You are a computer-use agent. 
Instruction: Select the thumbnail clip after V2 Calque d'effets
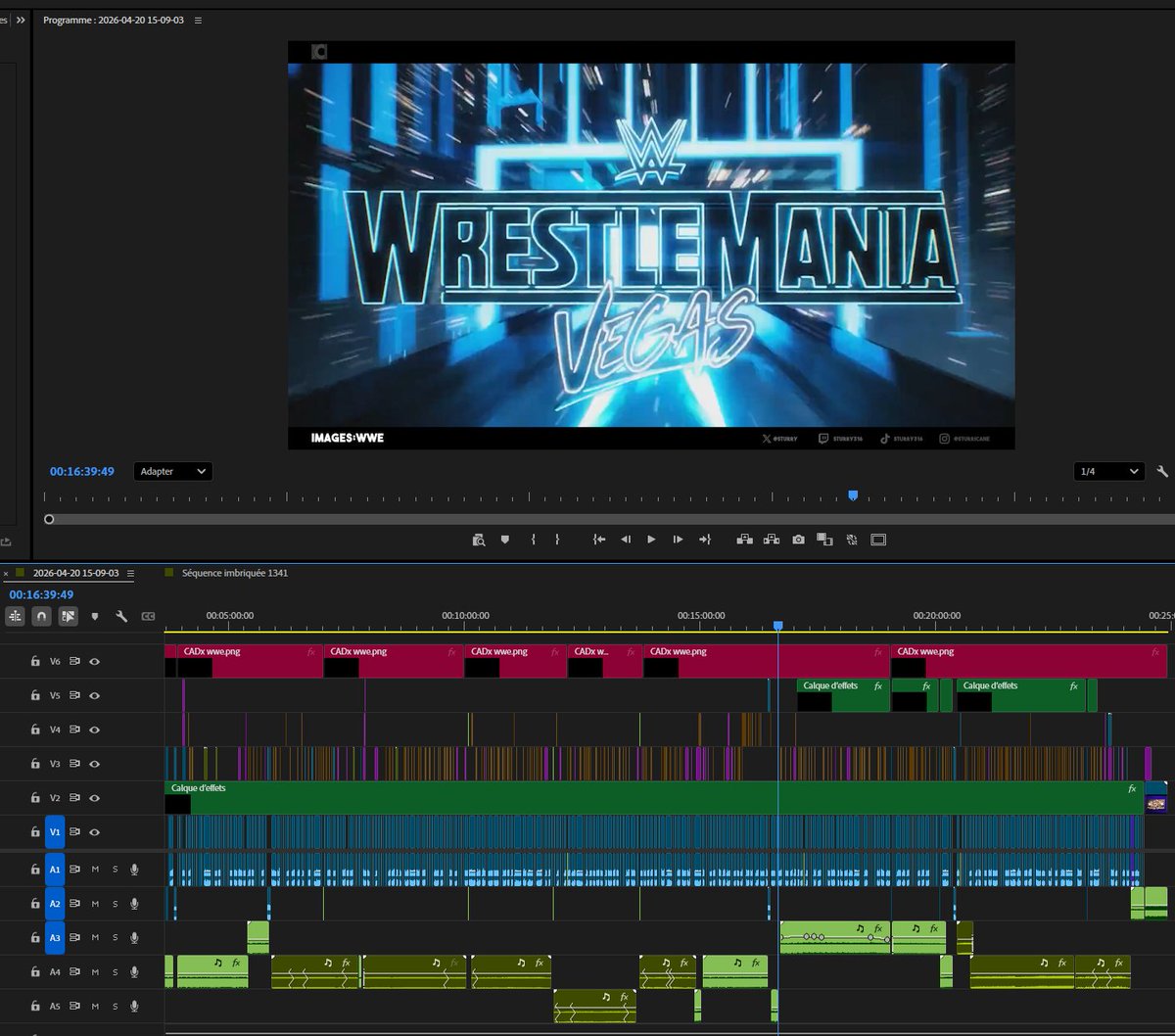coord(1156,798)
